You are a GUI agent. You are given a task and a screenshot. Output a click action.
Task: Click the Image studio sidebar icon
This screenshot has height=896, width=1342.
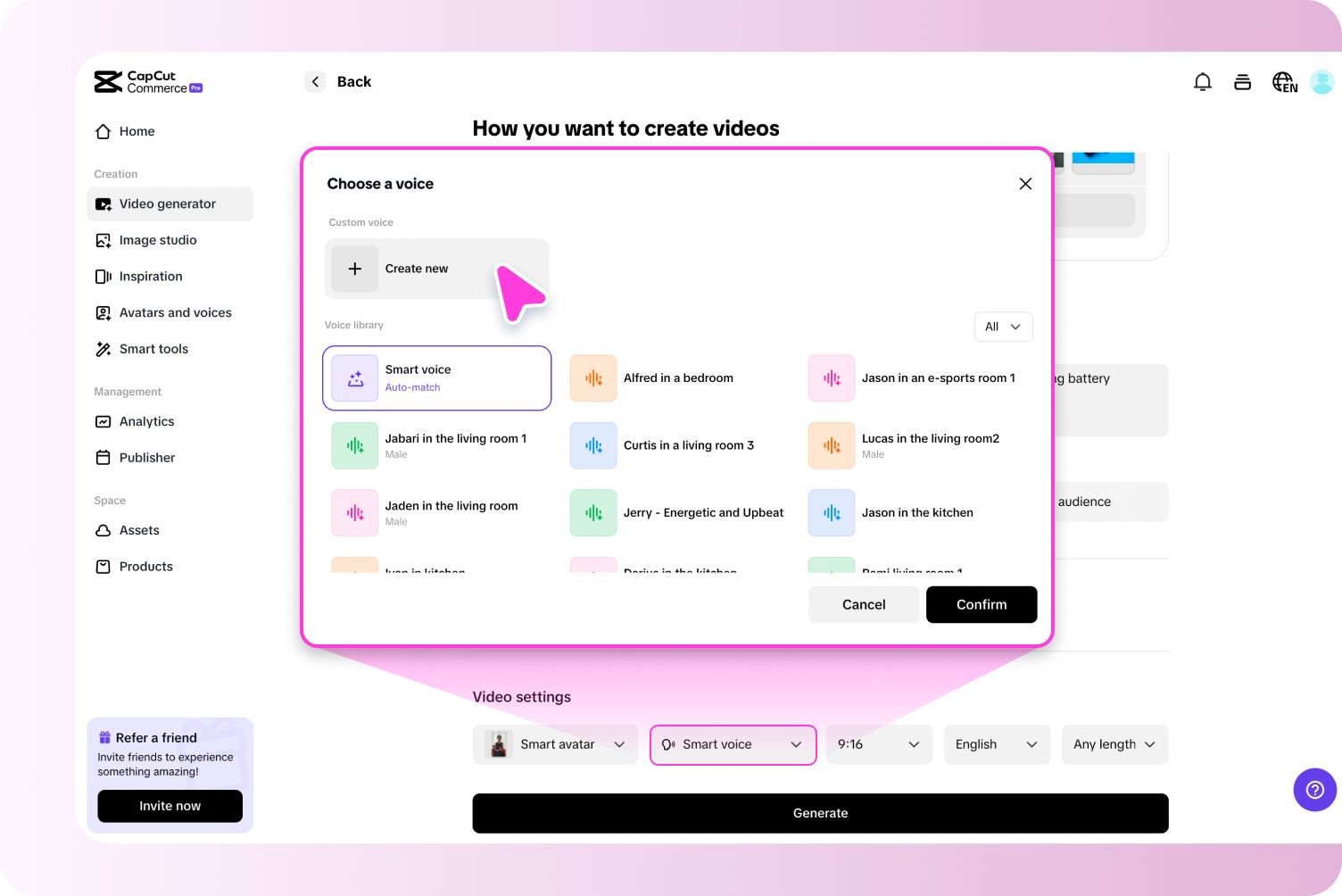point(104,240)
